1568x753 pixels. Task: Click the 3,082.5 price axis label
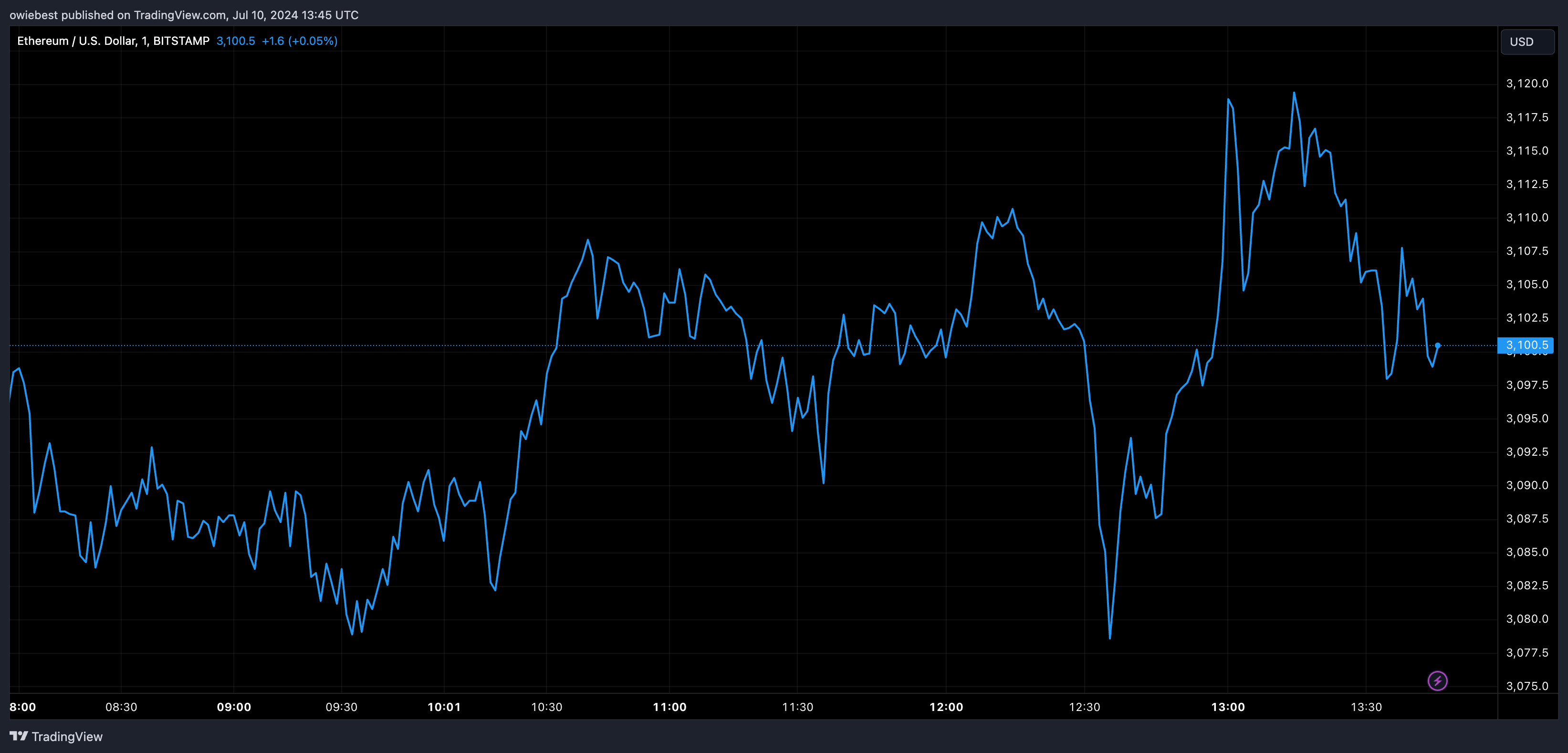1526,585
